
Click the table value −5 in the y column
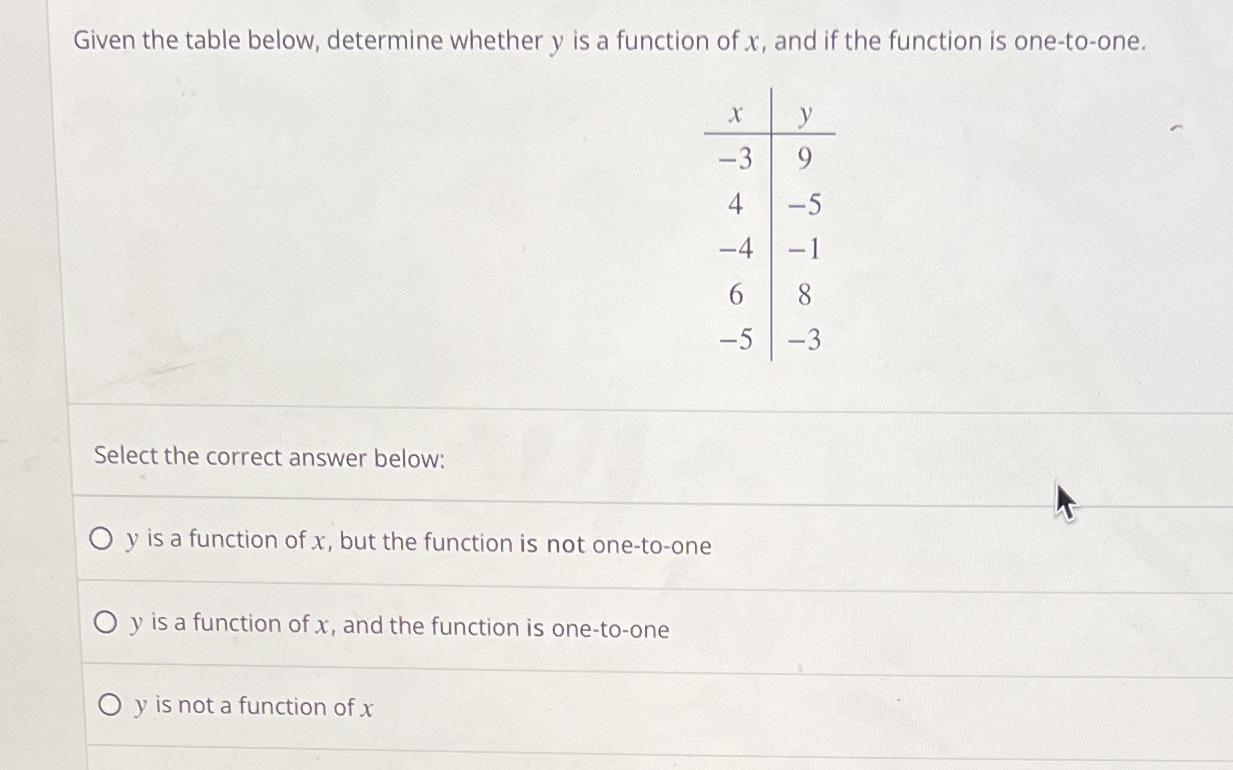804,205
